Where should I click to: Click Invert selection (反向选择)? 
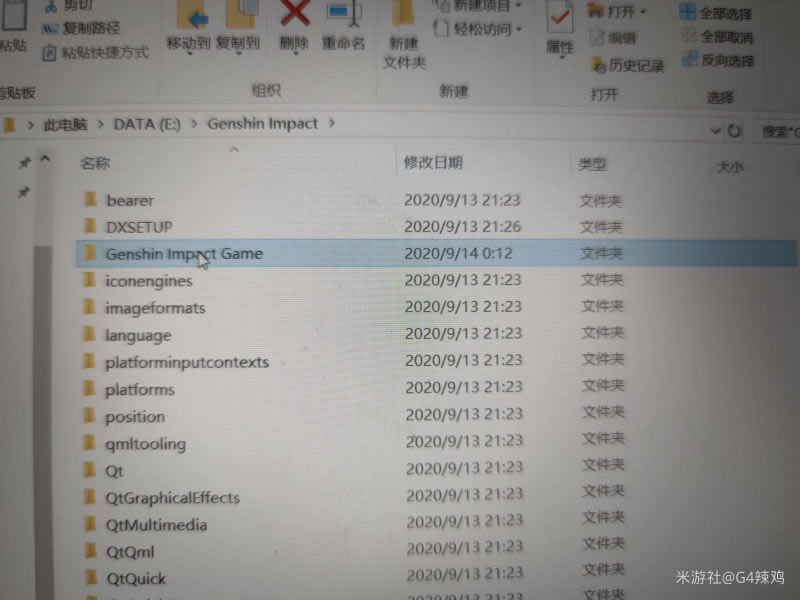(x=716, y=61)
